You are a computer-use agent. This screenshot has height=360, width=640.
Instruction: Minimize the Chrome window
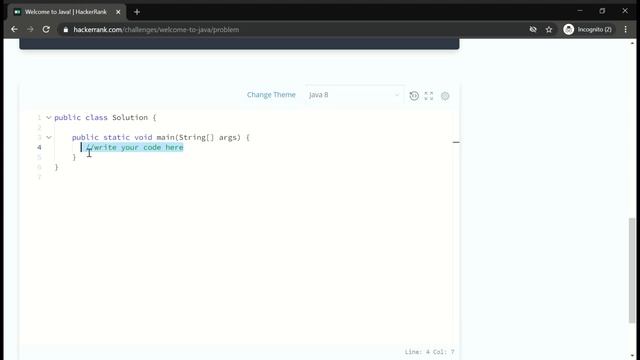click(580, 11)
